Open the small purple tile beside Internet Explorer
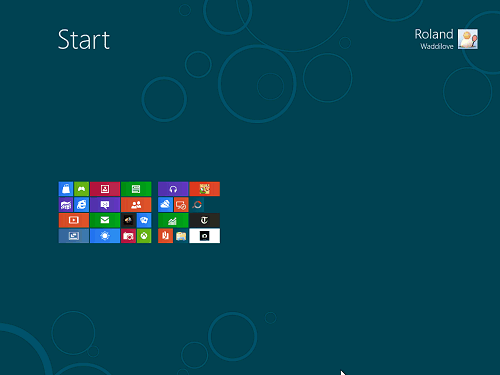 click(66, 205)
